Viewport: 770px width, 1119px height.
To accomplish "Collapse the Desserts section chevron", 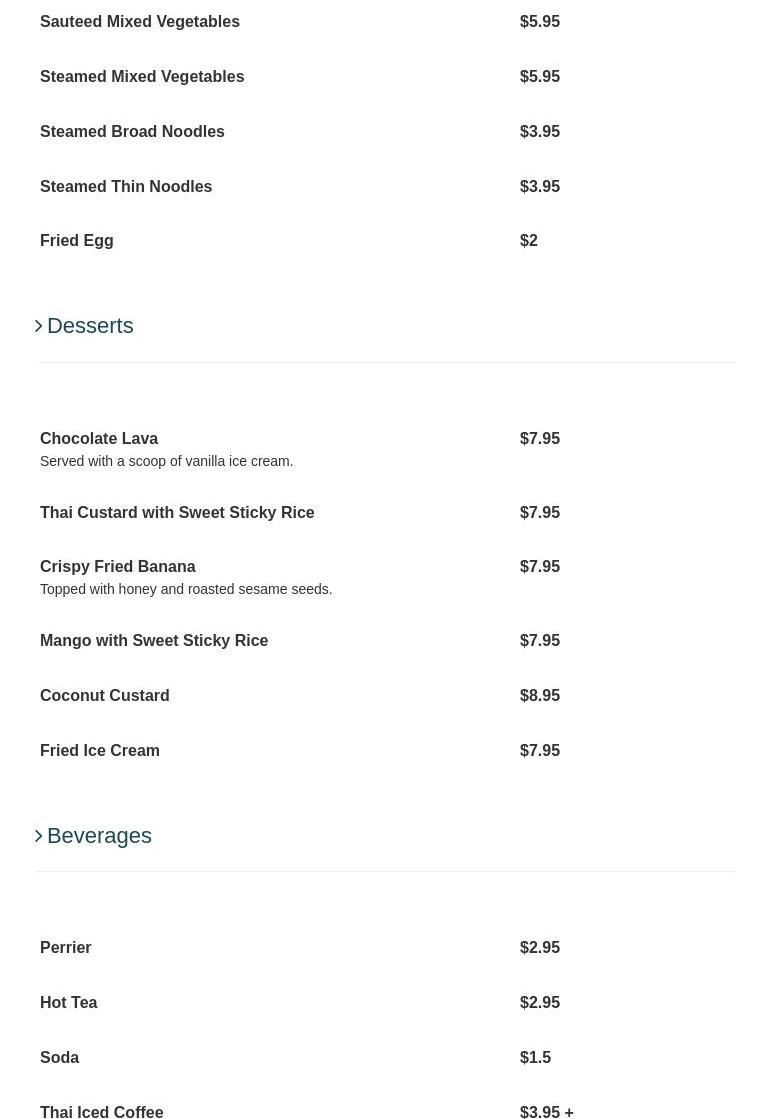I will [x=39, y=326].
